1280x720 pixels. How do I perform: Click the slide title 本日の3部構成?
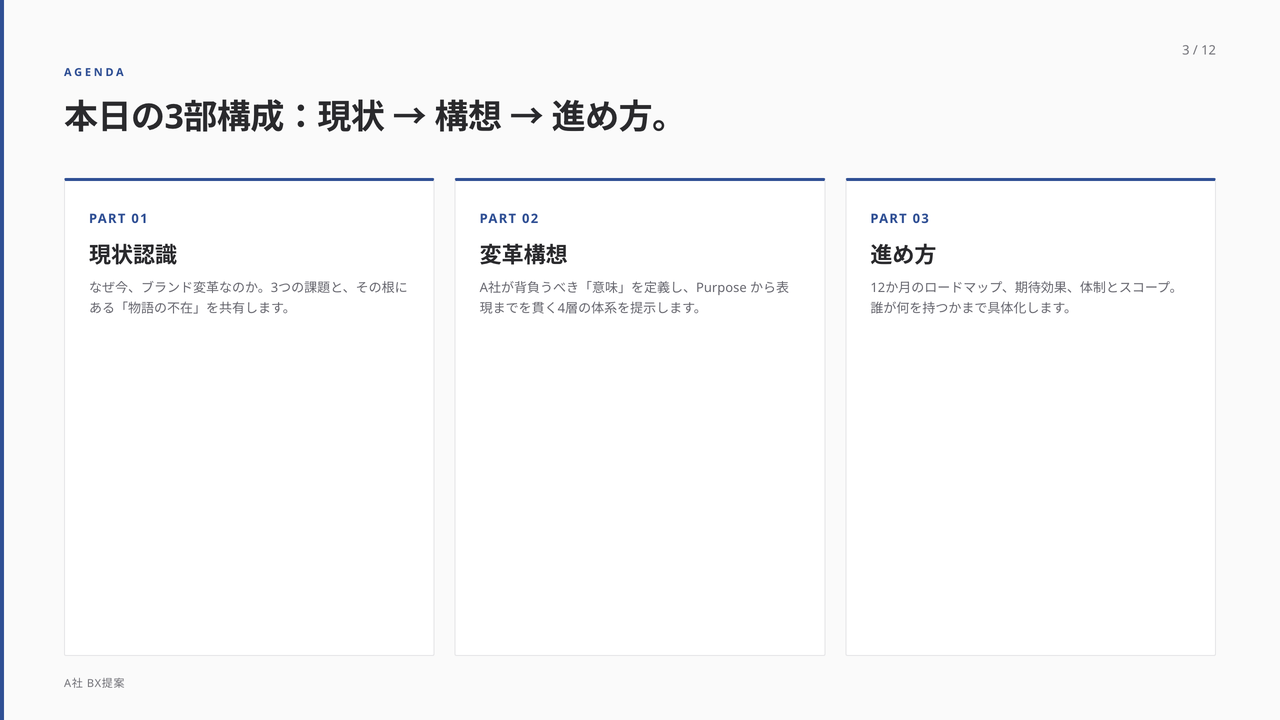(x=367, y=117)
